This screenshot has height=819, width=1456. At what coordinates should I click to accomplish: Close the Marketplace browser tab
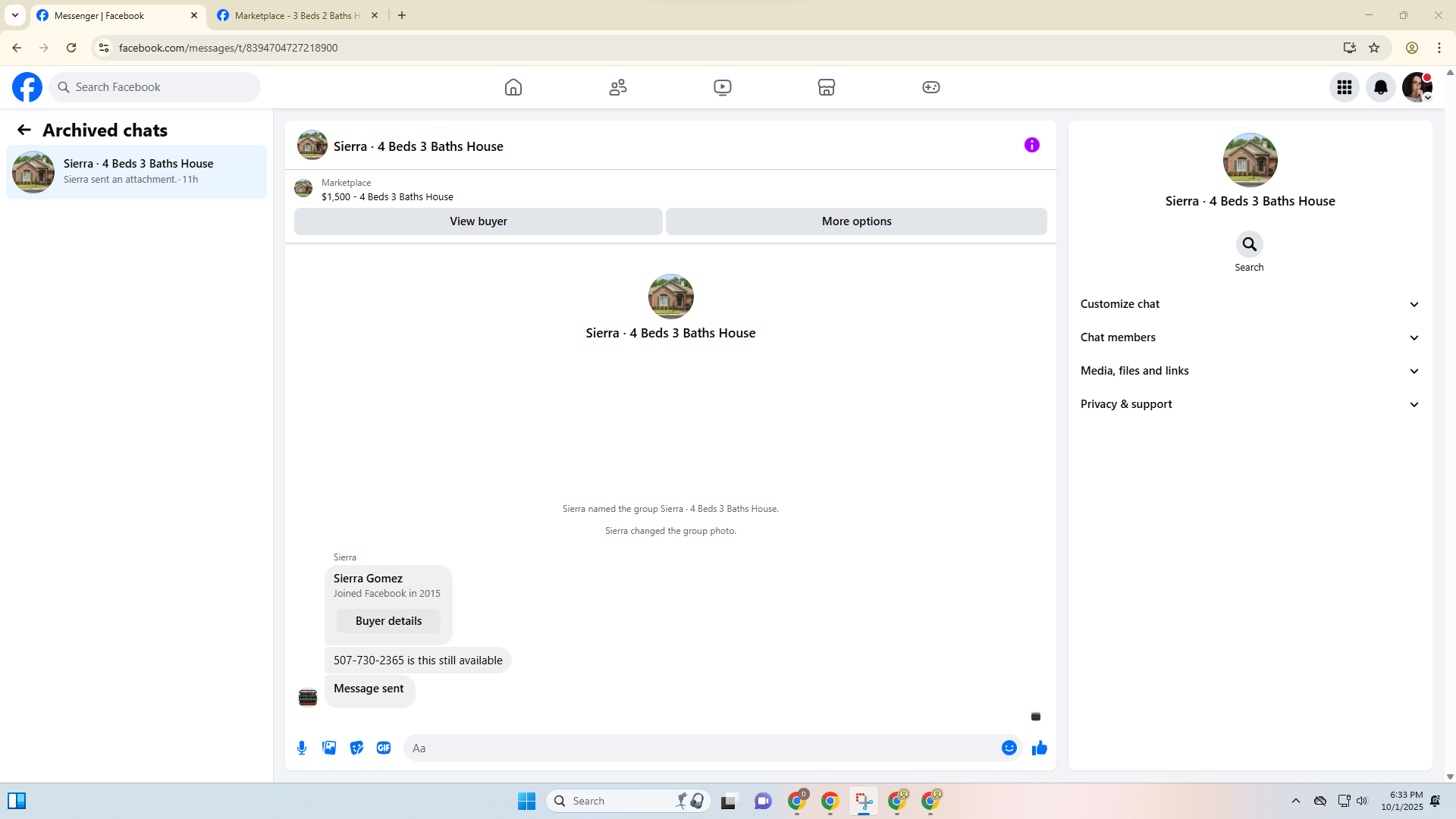(375, 15)
